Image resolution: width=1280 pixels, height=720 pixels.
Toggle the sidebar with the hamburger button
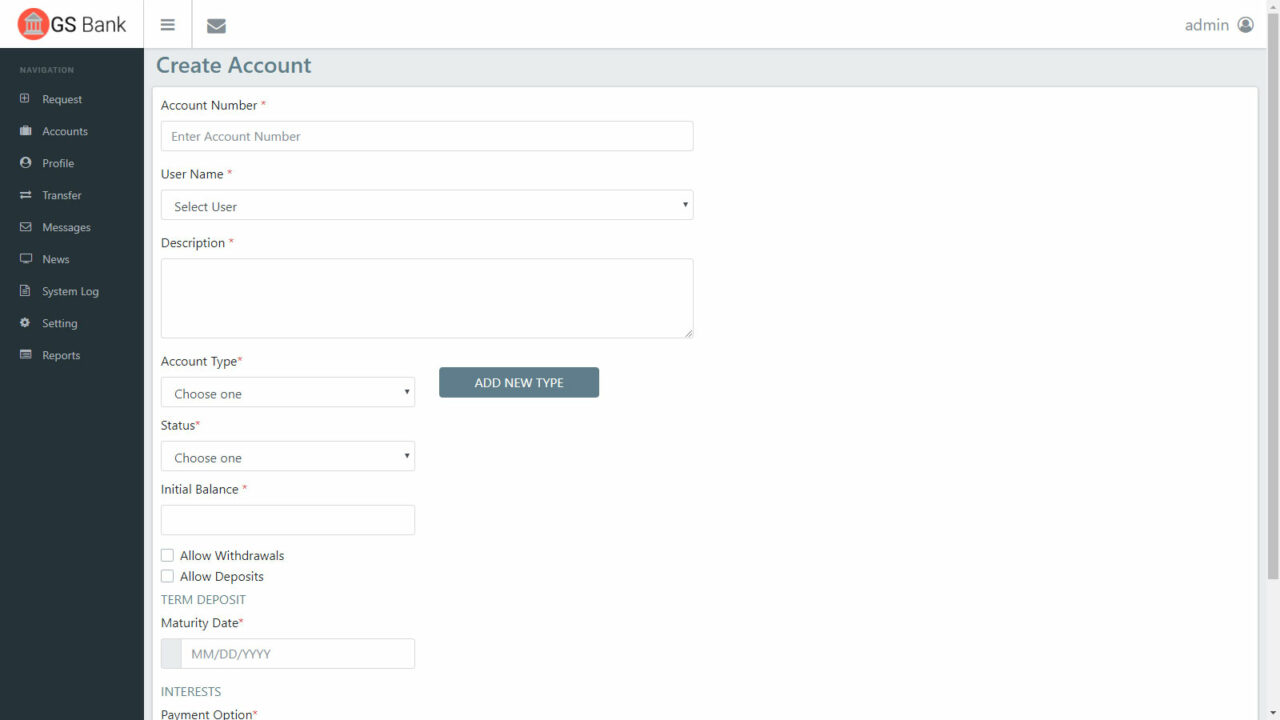tap(167, 24)
